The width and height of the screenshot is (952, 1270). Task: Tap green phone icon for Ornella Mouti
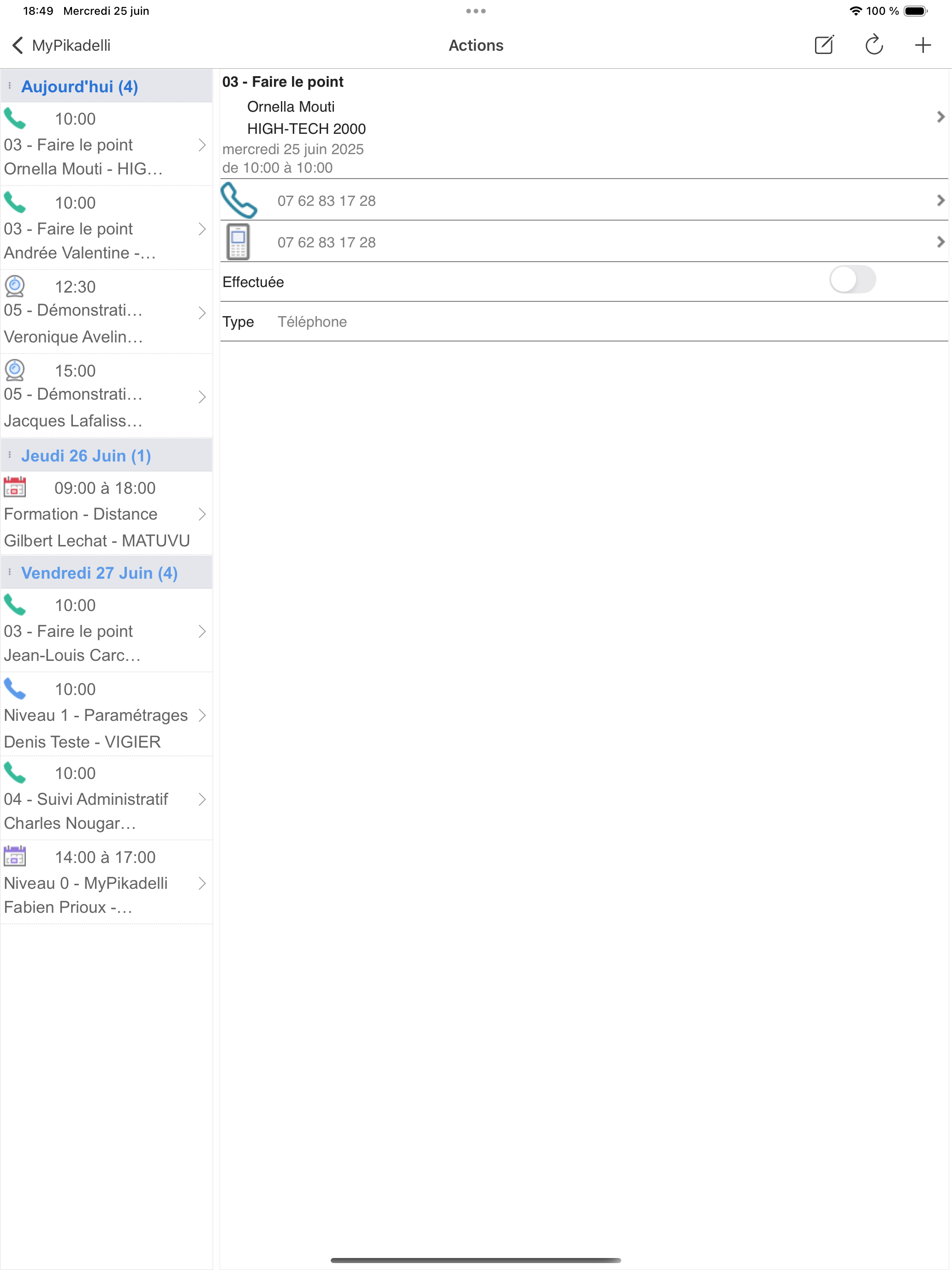coord(15,119)
